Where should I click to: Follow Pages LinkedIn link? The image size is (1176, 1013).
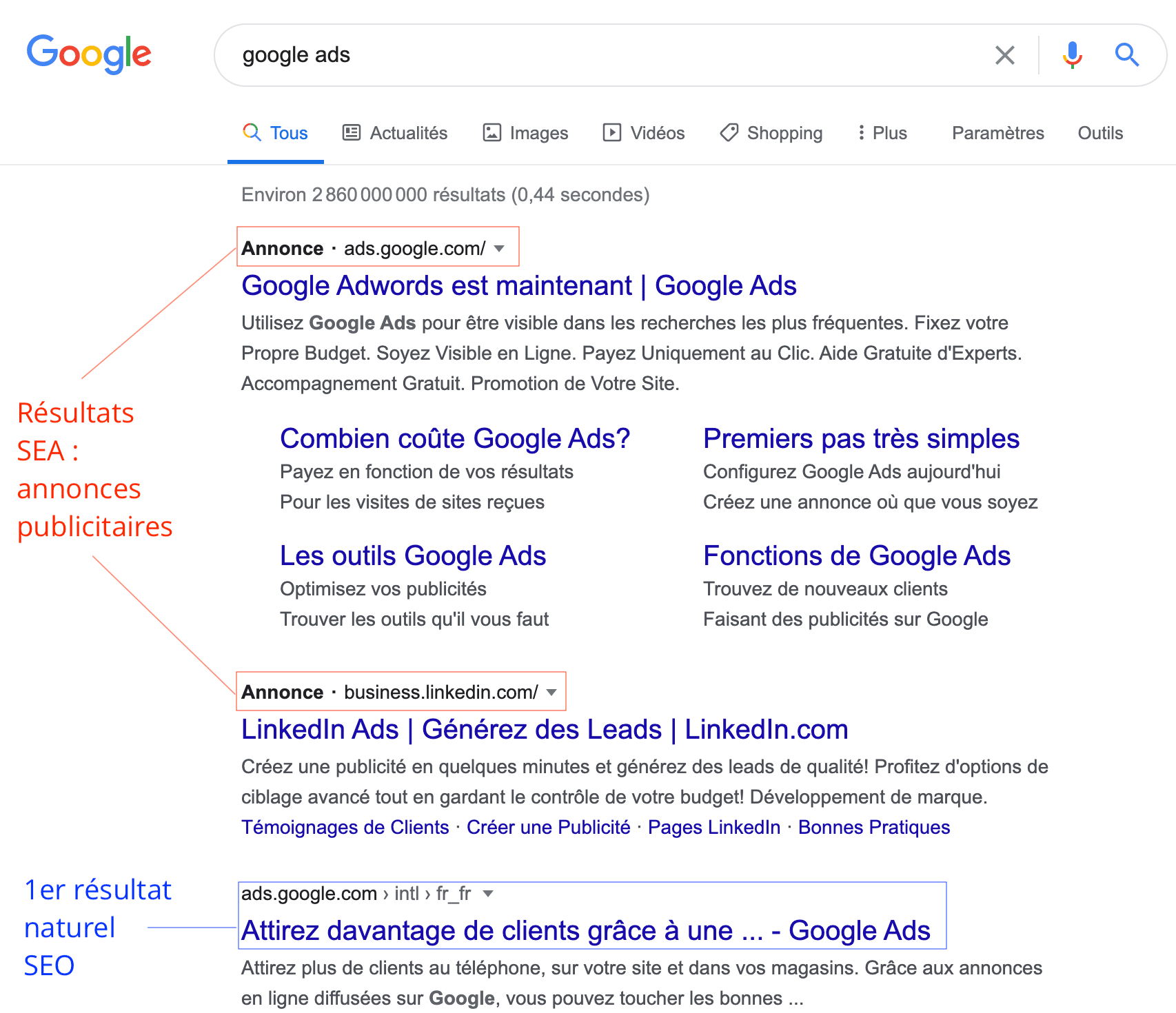click(x=714, y=827)
